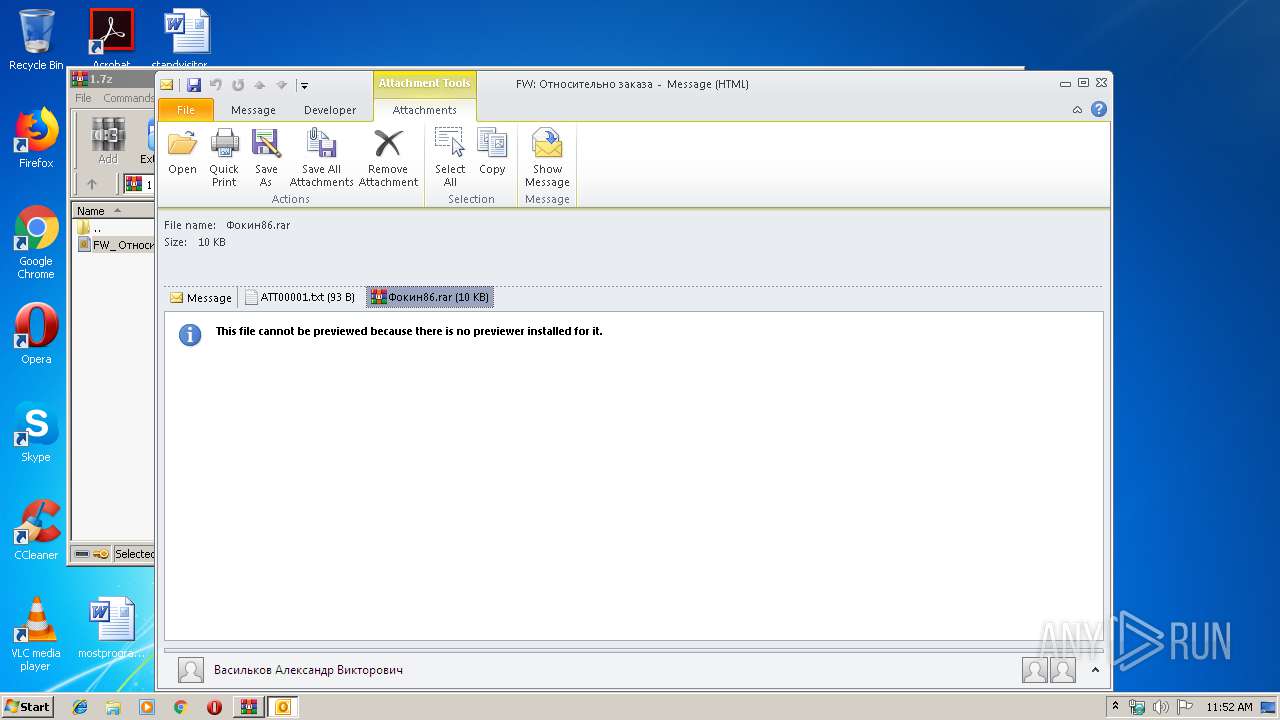The height and width of the screenshot is (720, 1280).
Task: Click the second small contact picture at right of people pane
Action: tap(1062, 670)
